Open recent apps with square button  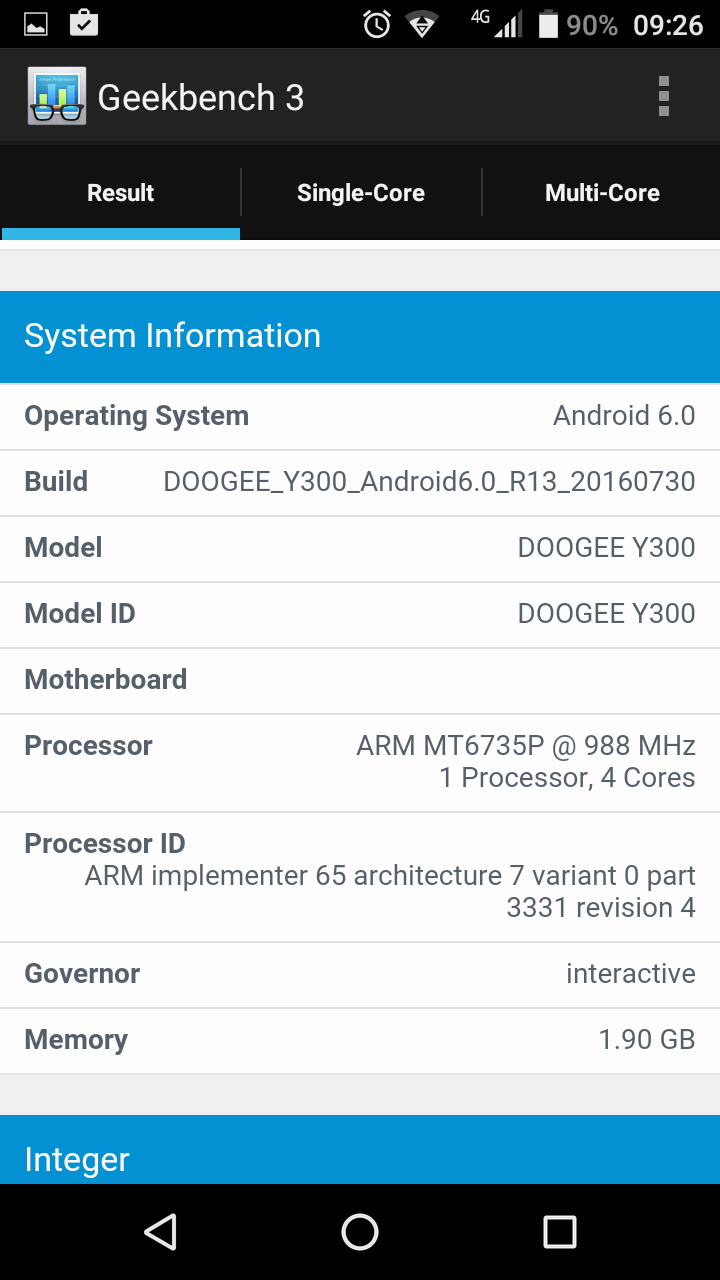559,1232
